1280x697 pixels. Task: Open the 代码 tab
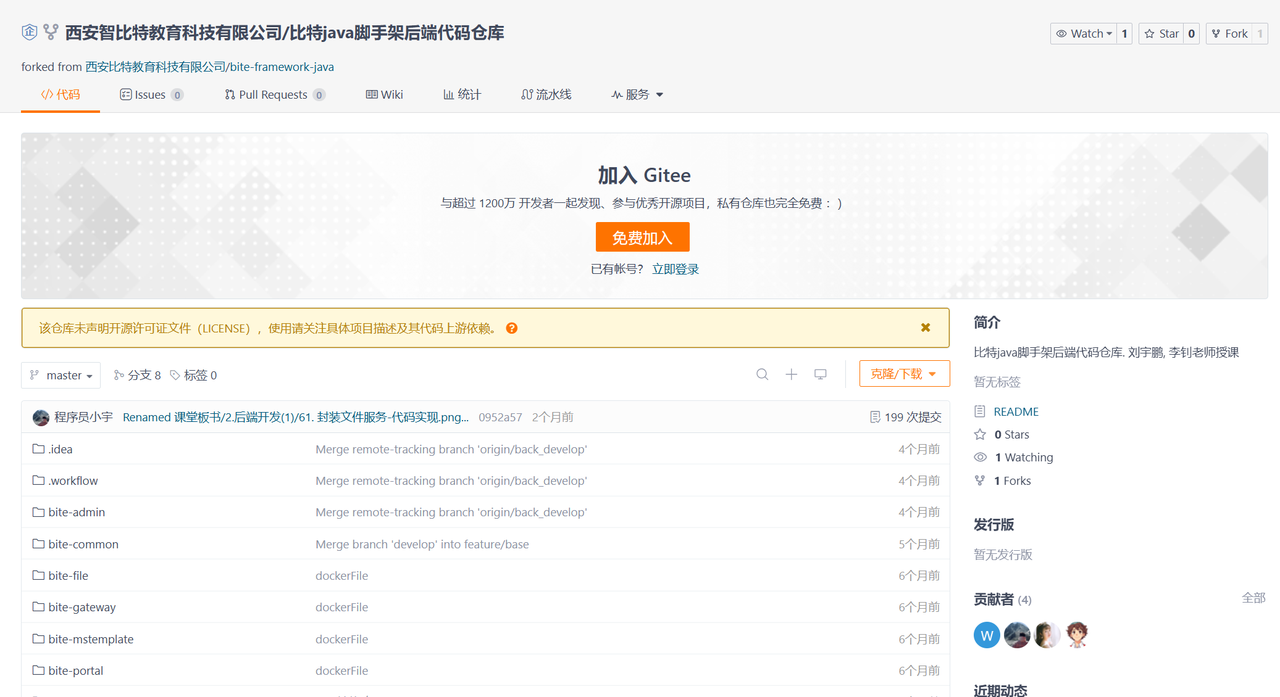pos(60,94)
